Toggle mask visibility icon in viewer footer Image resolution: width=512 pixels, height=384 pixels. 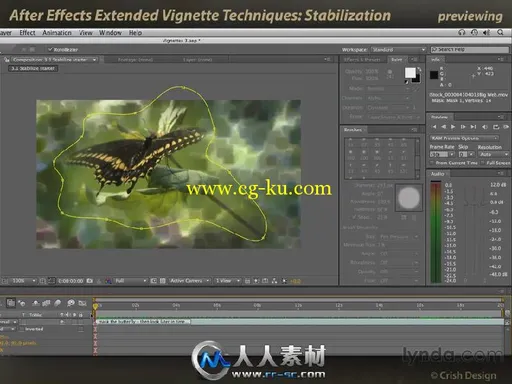(x=52, y=281)
